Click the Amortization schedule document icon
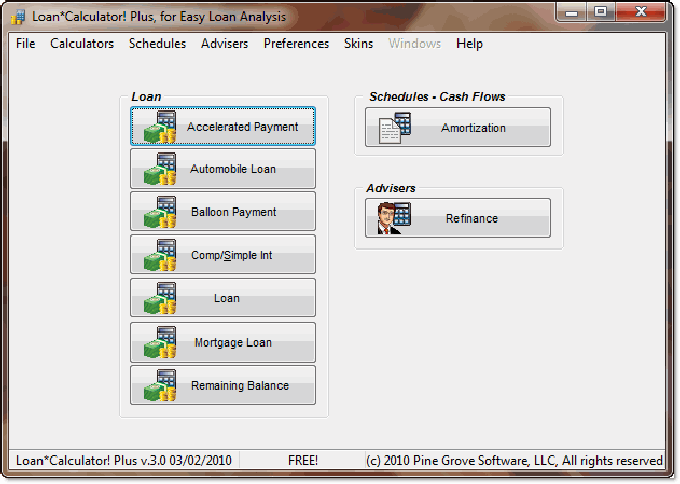680x484 pixels. tap(395, 128)
